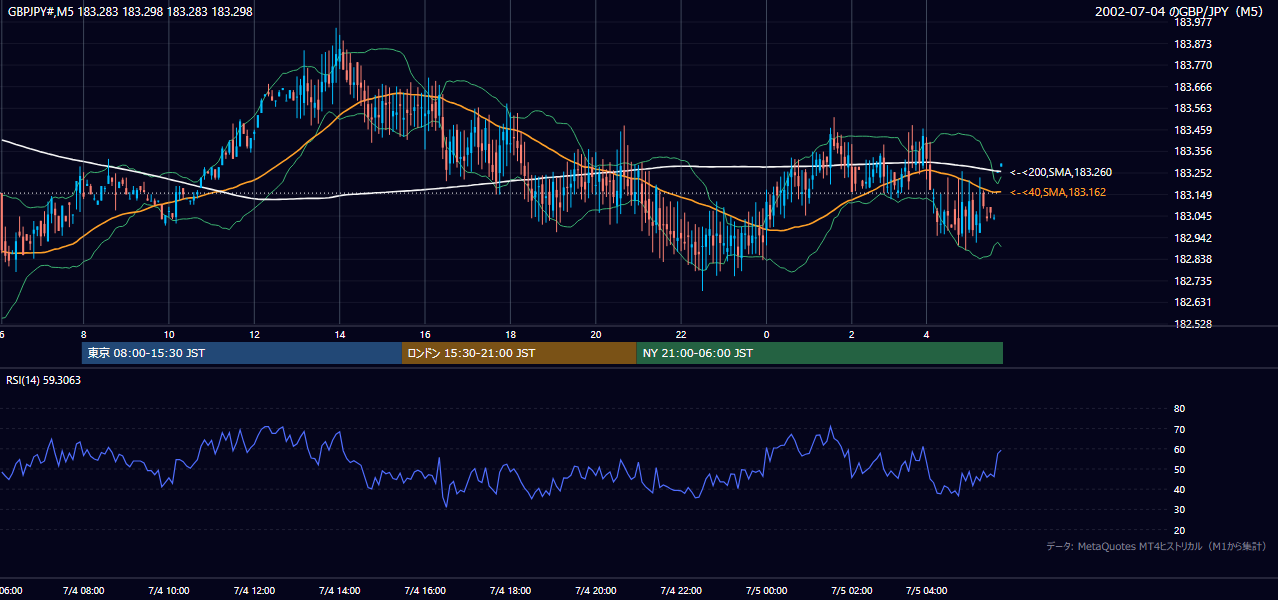The width and height of the screenshot is (1278, 600).
Task: Click hour marker 12 under the price chart
Action: coord(255,334)
